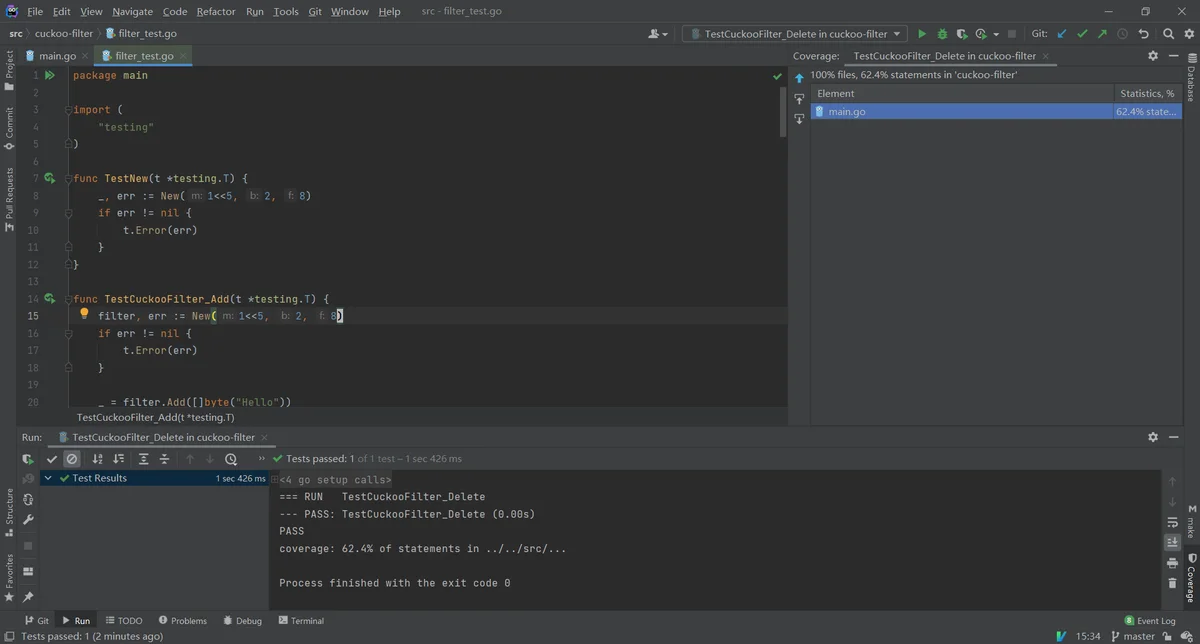Sort test results alphabetically
This screenshot has height=644, width=1200.
pos(98,459)
